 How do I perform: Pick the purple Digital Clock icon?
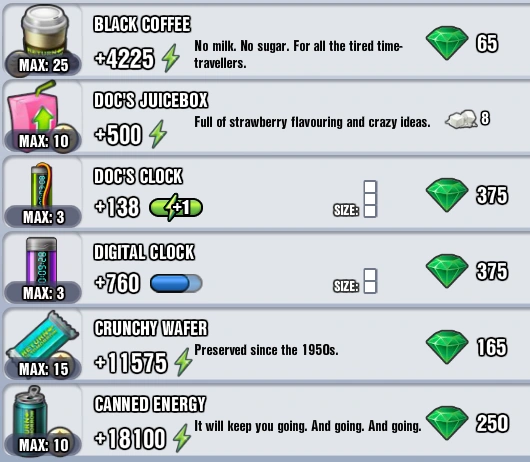(x=41, y=260)
